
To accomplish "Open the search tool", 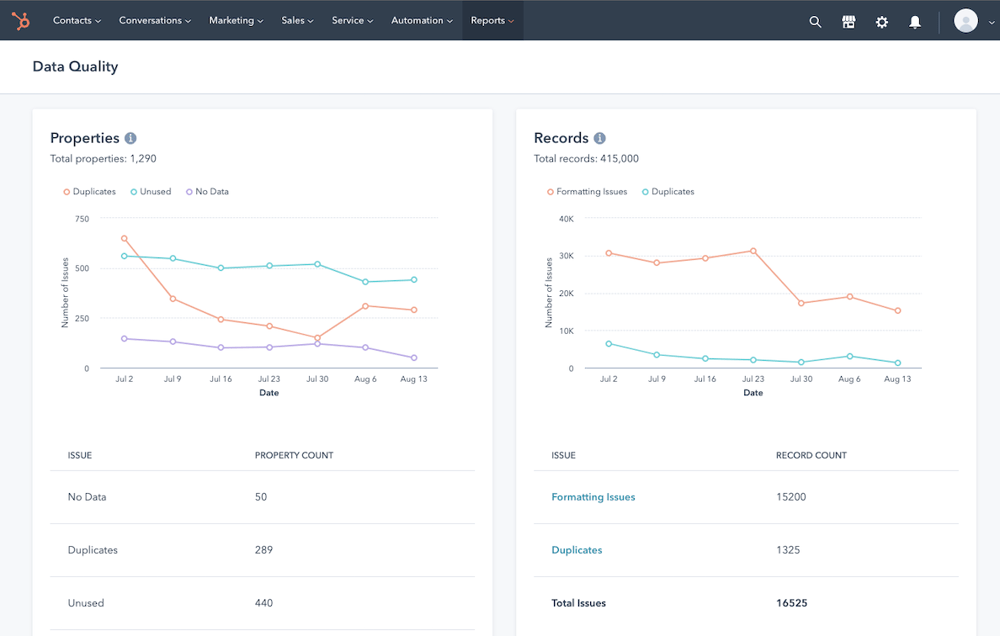I will pyautogui.click(x=815, y=21).
